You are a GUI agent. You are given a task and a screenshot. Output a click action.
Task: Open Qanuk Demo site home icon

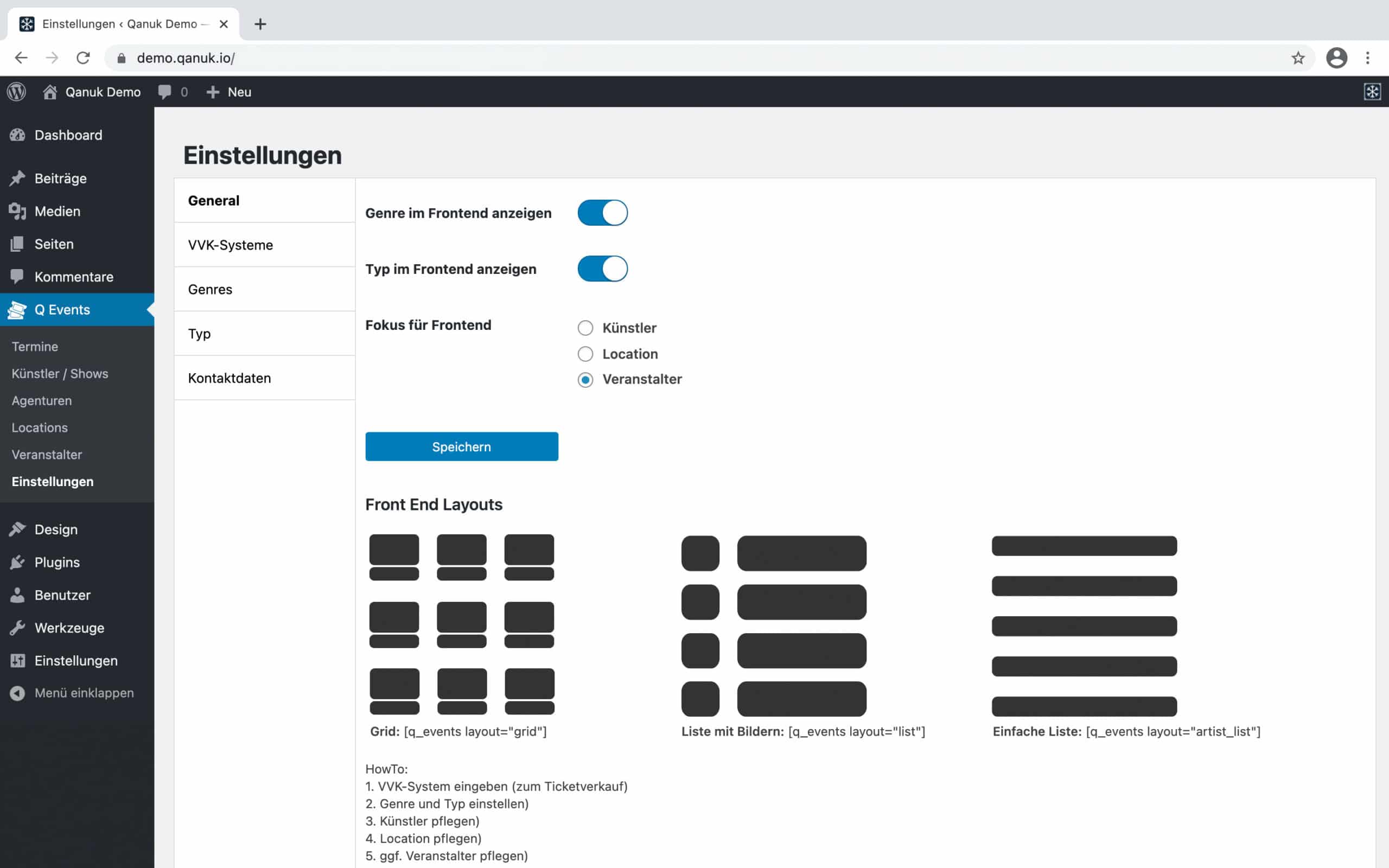click(50, 92)
